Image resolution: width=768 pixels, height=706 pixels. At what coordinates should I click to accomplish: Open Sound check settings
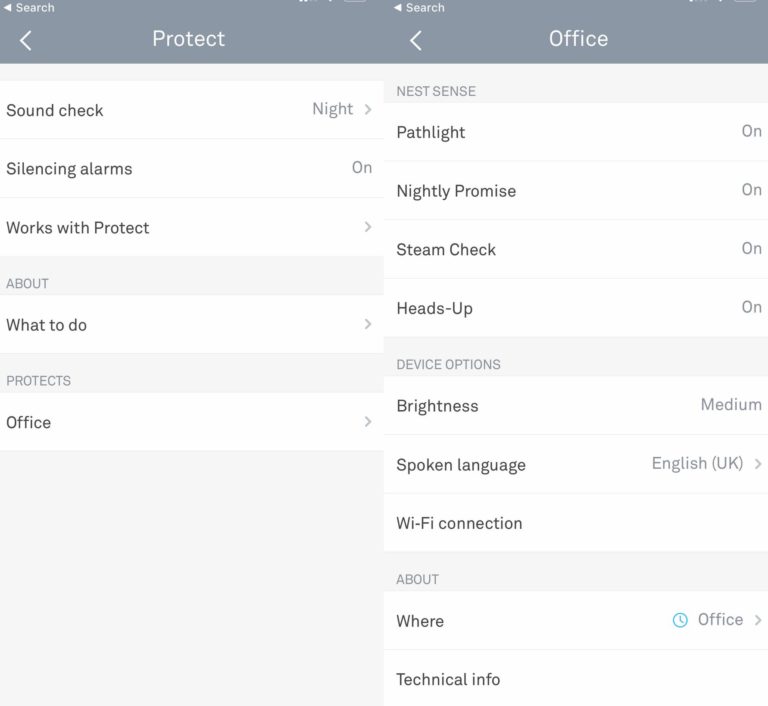click(192, 110)
